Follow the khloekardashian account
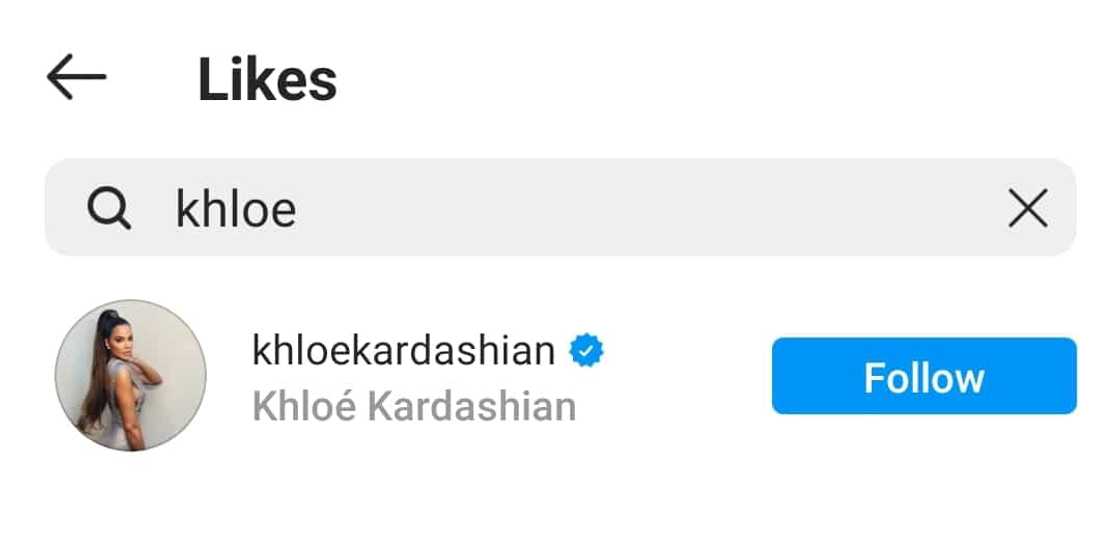The image size is (1120, 555). 923,376
